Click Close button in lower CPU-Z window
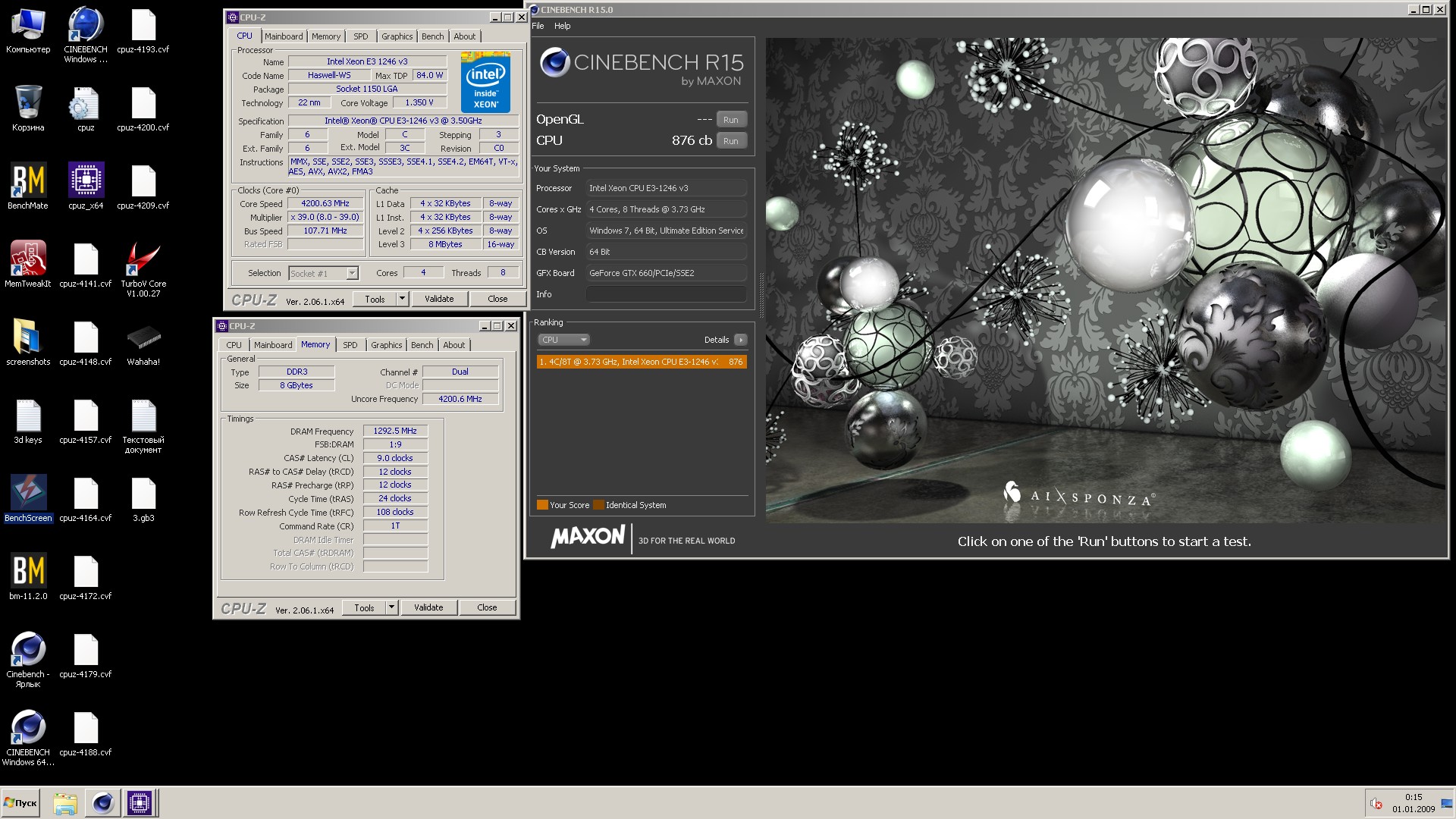 click(487, 607)
